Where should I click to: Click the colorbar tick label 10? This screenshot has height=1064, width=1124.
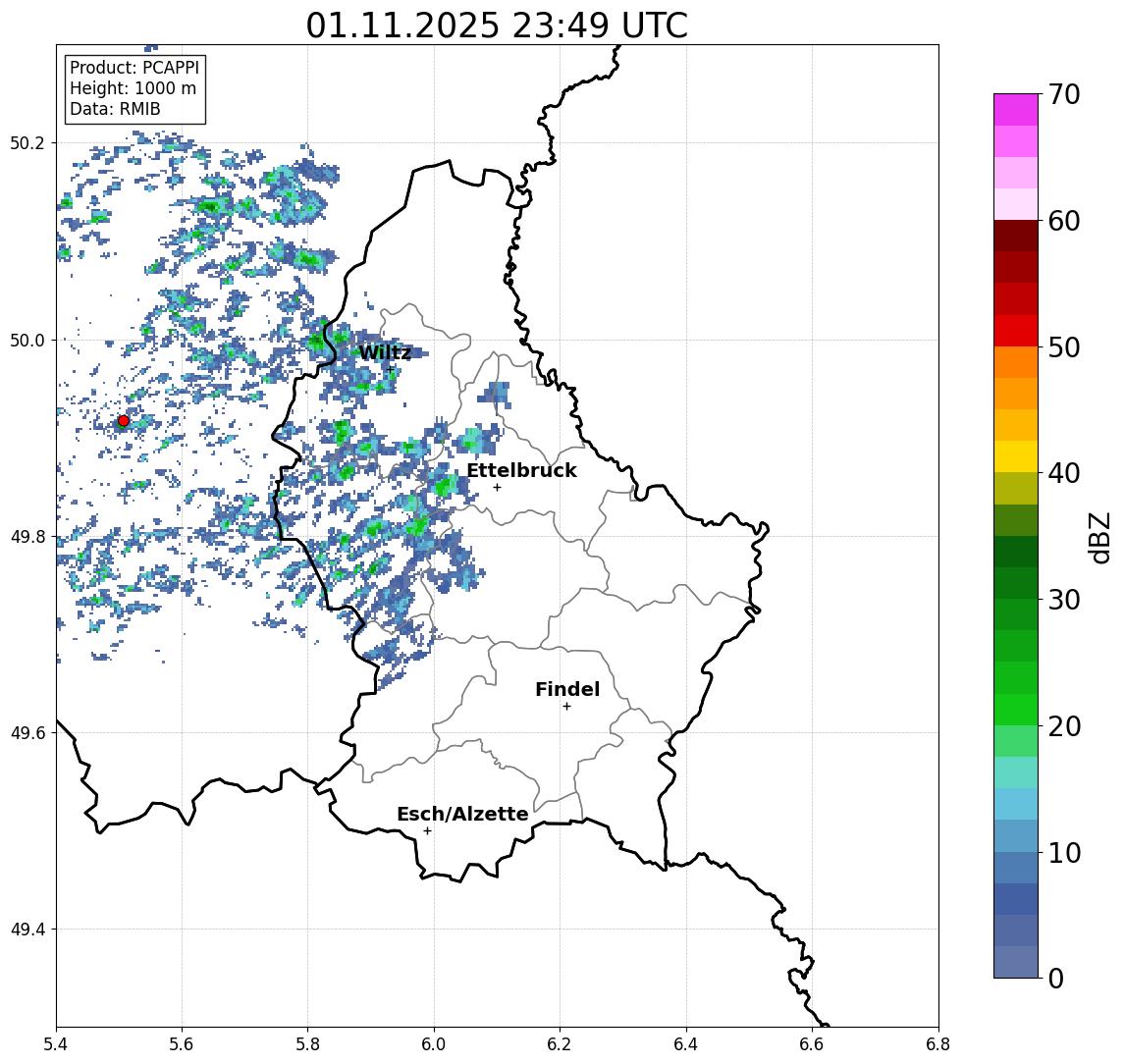coord(1064,853)
